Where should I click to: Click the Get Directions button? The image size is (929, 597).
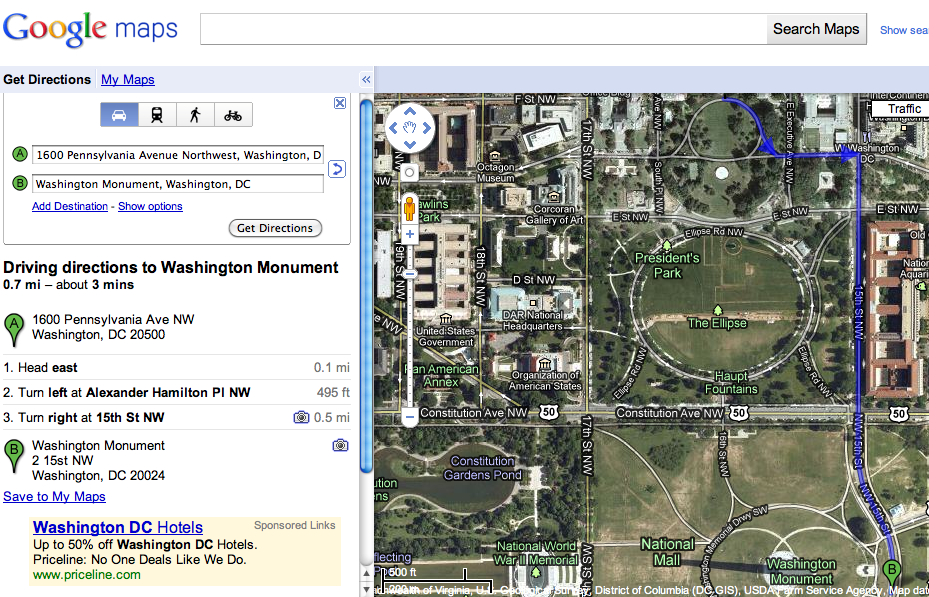pyautogui.click(x=275, y=228)
